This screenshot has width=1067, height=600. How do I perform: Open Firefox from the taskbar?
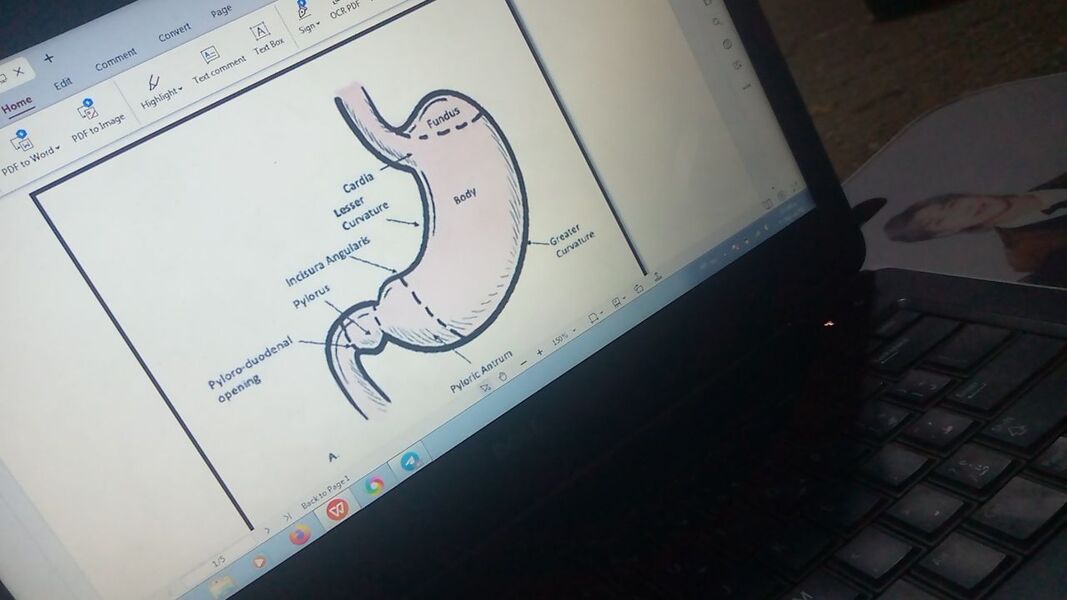pos(299,536)
